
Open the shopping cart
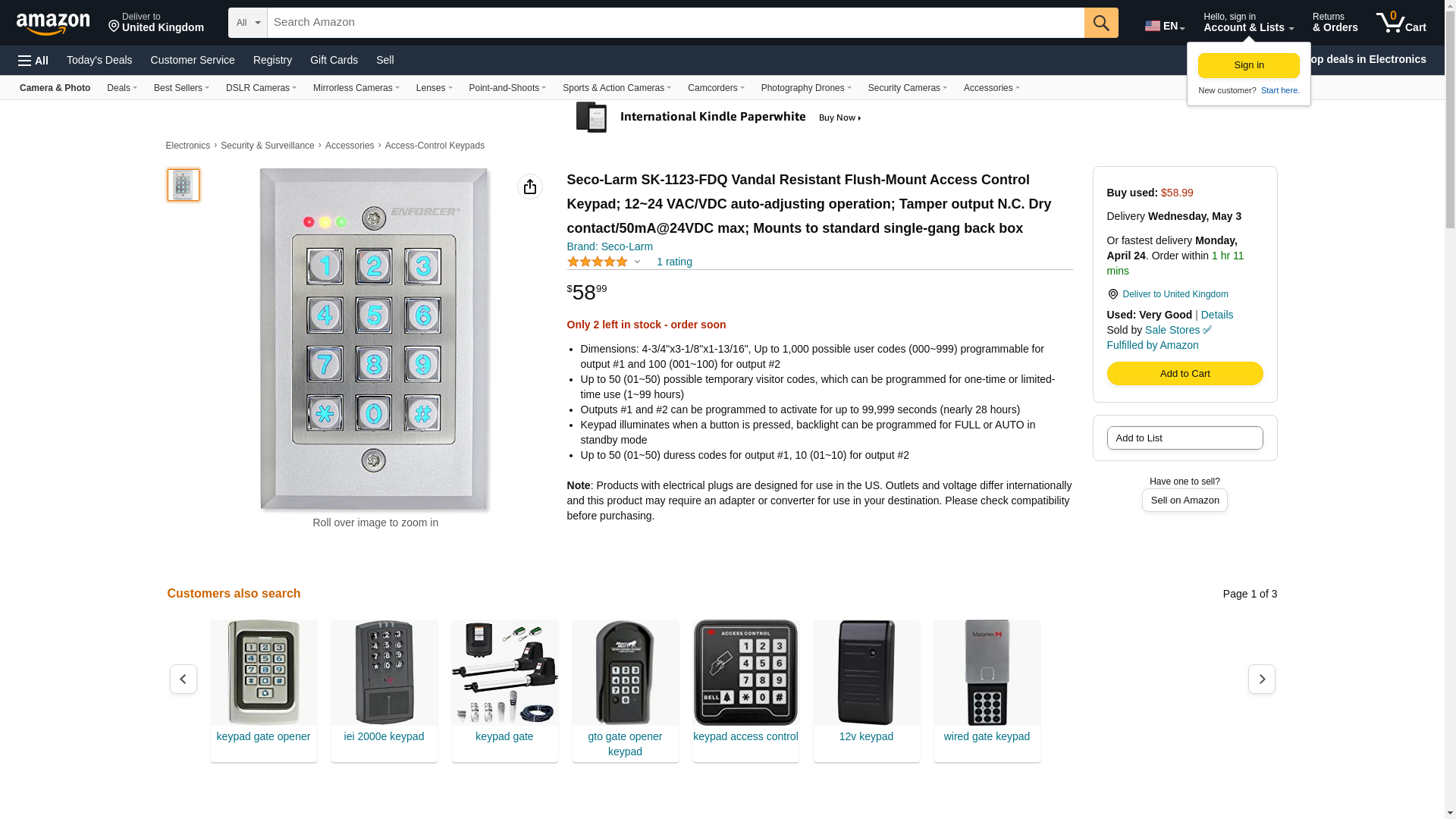[1401, 23]
